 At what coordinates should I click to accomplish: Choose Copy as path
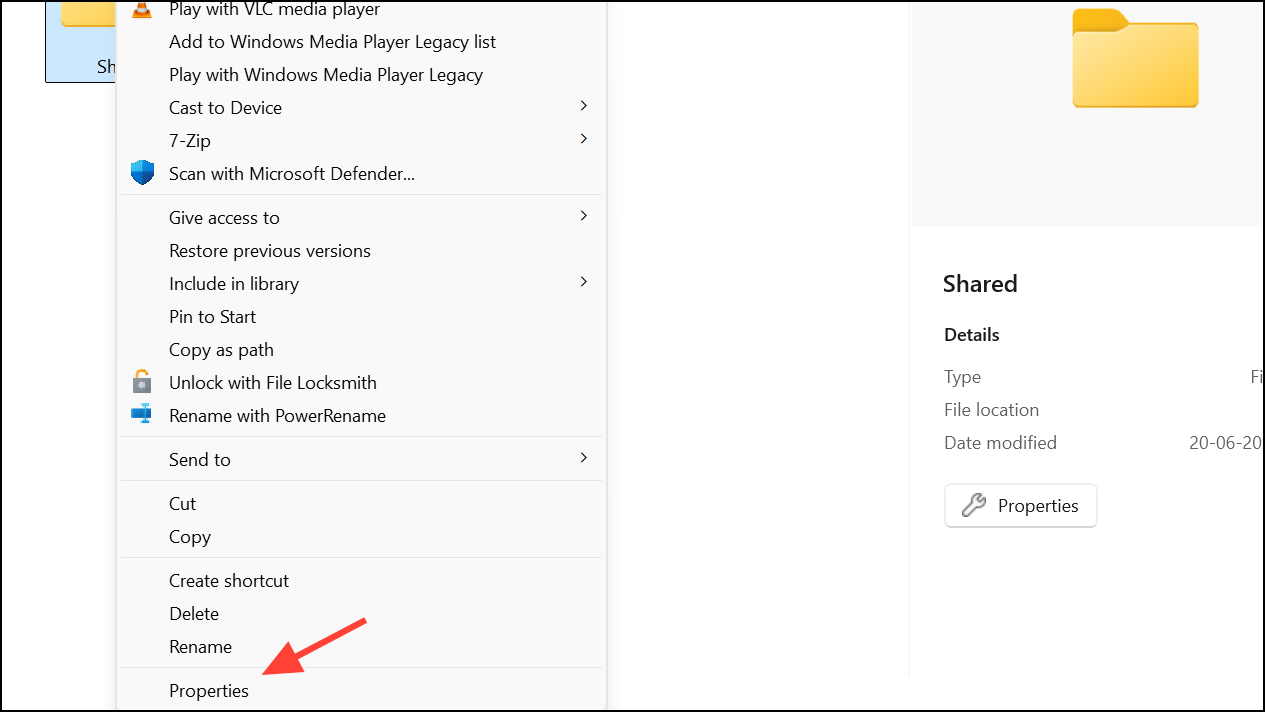[361, 350]
